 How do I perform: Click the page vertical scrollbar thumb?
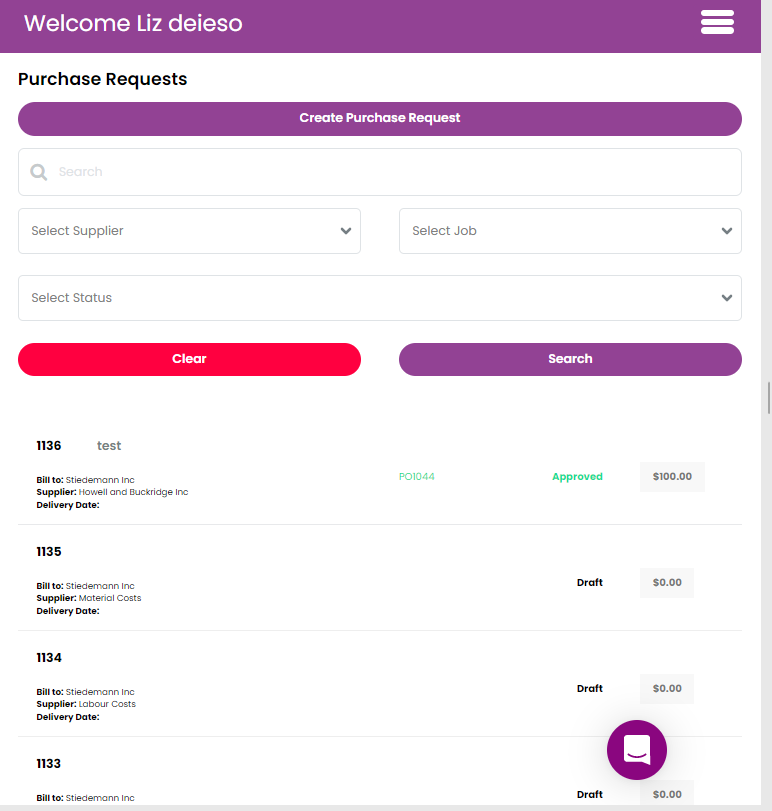[x=769, y=398]
